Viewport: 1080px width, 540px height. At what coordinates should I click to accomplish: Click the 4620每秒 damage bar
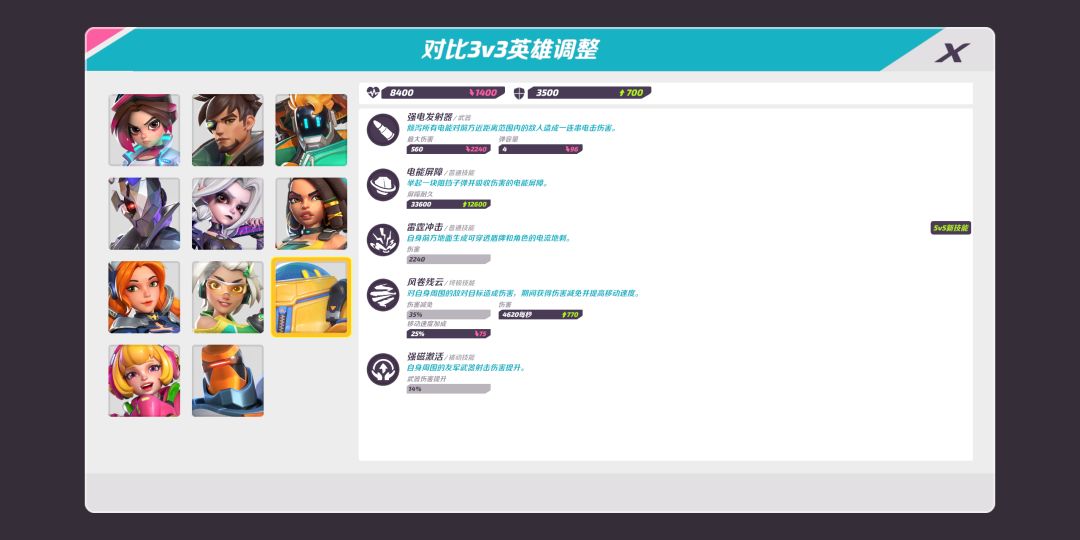(541, 314)
